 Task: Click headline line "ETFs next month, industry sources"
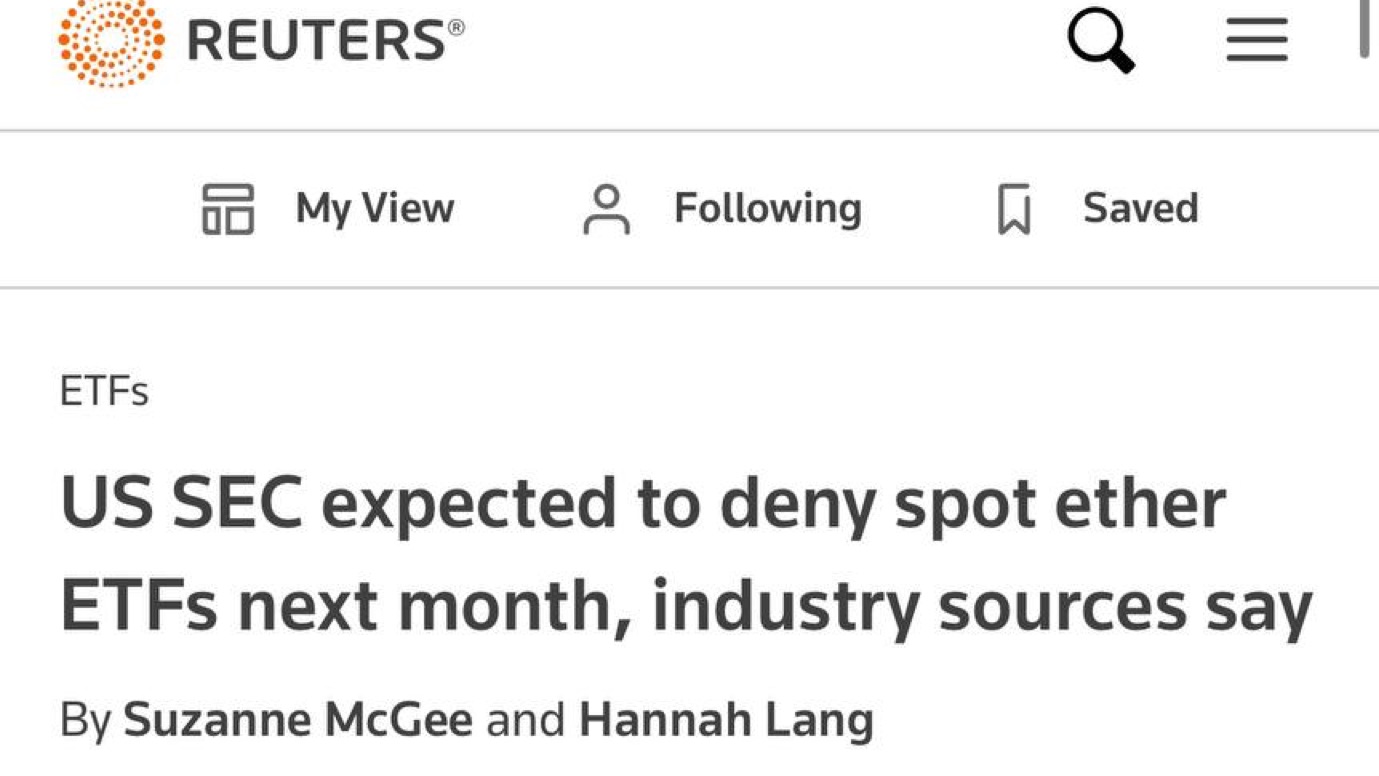click(x=622, y=606)
